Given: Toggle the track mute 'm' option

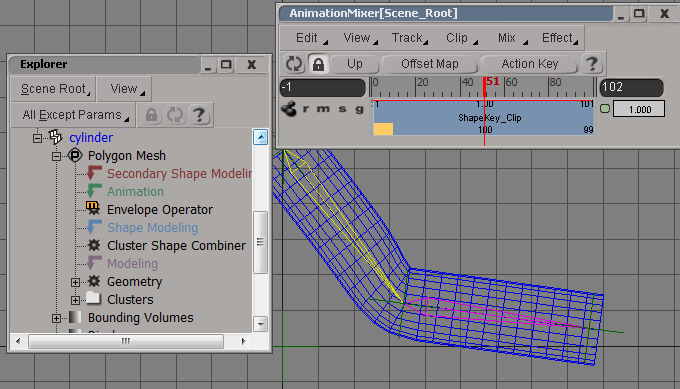Looking at the screenshot, I should pos(323,109).
